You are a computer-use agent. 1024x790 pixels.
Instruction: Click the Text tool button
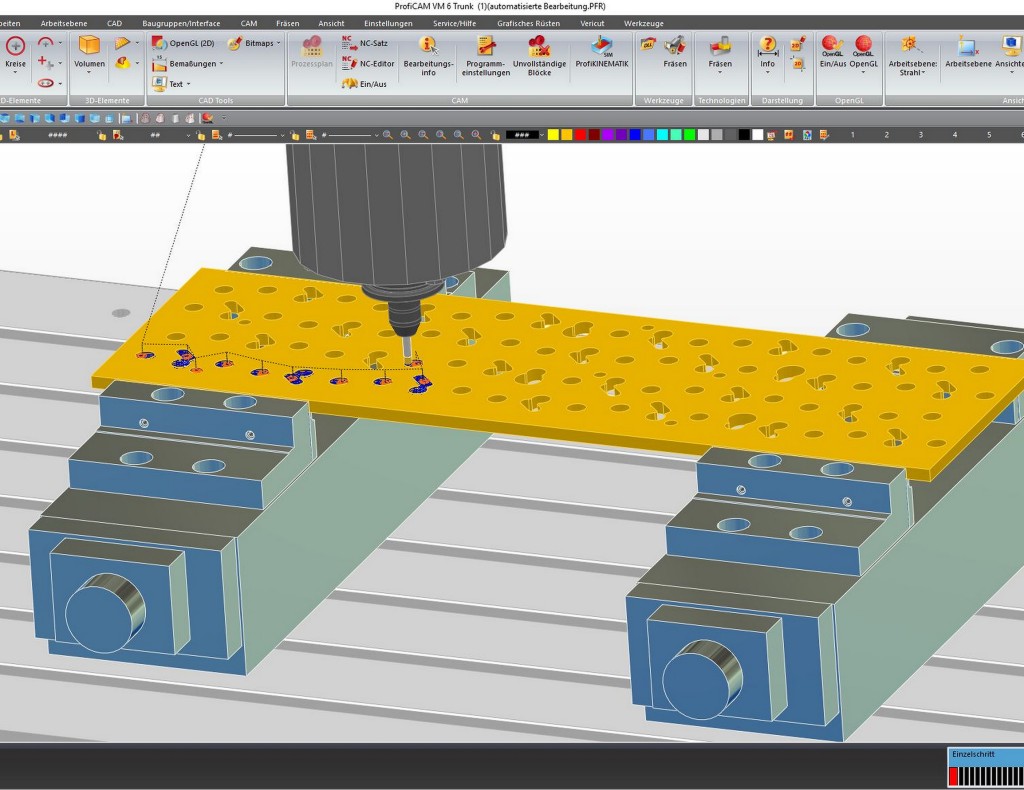pyautogui.click(x=172, y=84)
